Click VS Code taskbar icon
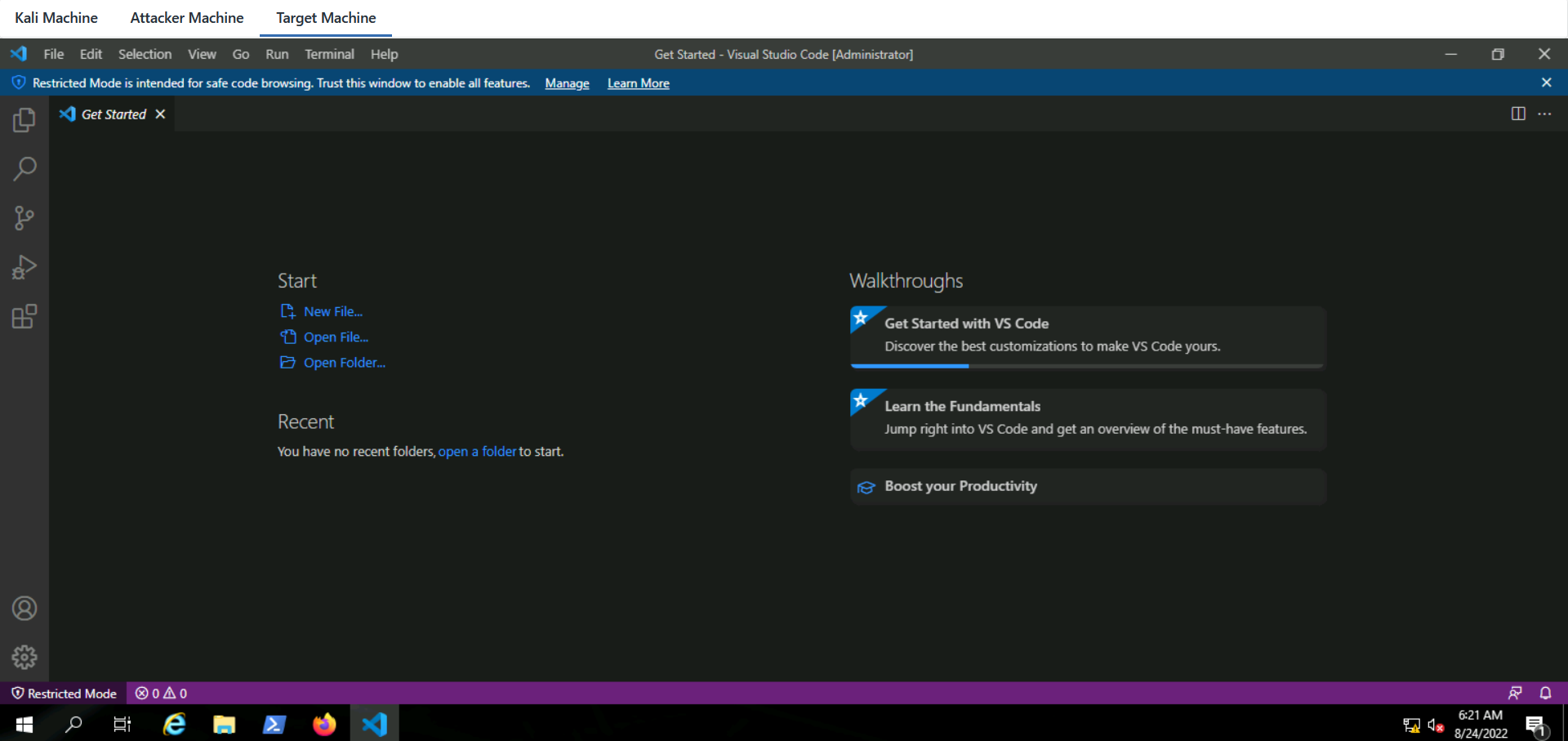Image resolution: width=1568 pixels, height=741 pixels. point(375,724)
